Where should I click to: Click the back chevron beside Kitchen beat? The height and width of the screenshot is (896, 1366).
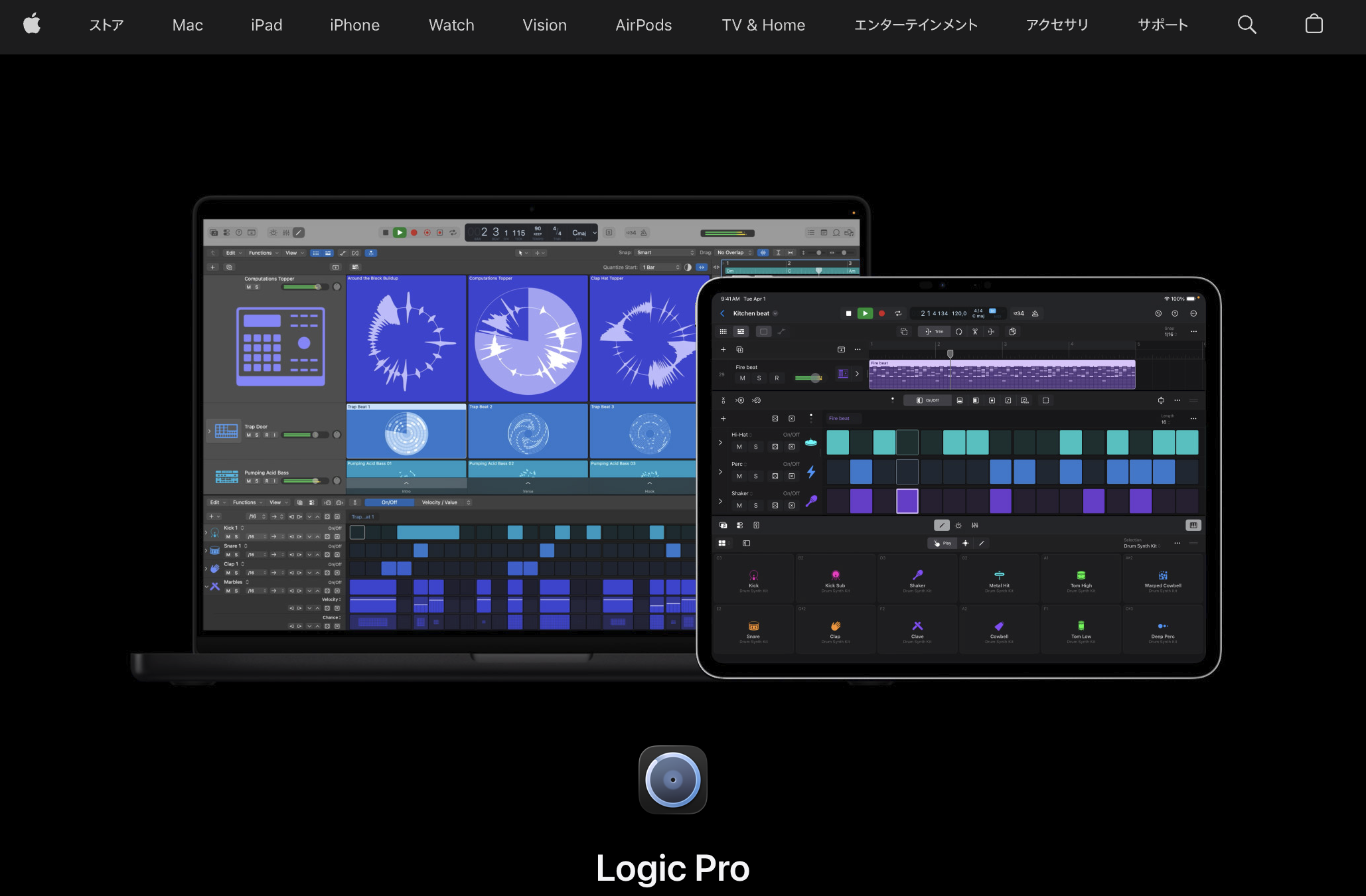pyautogui.click(x=723, y=313)
